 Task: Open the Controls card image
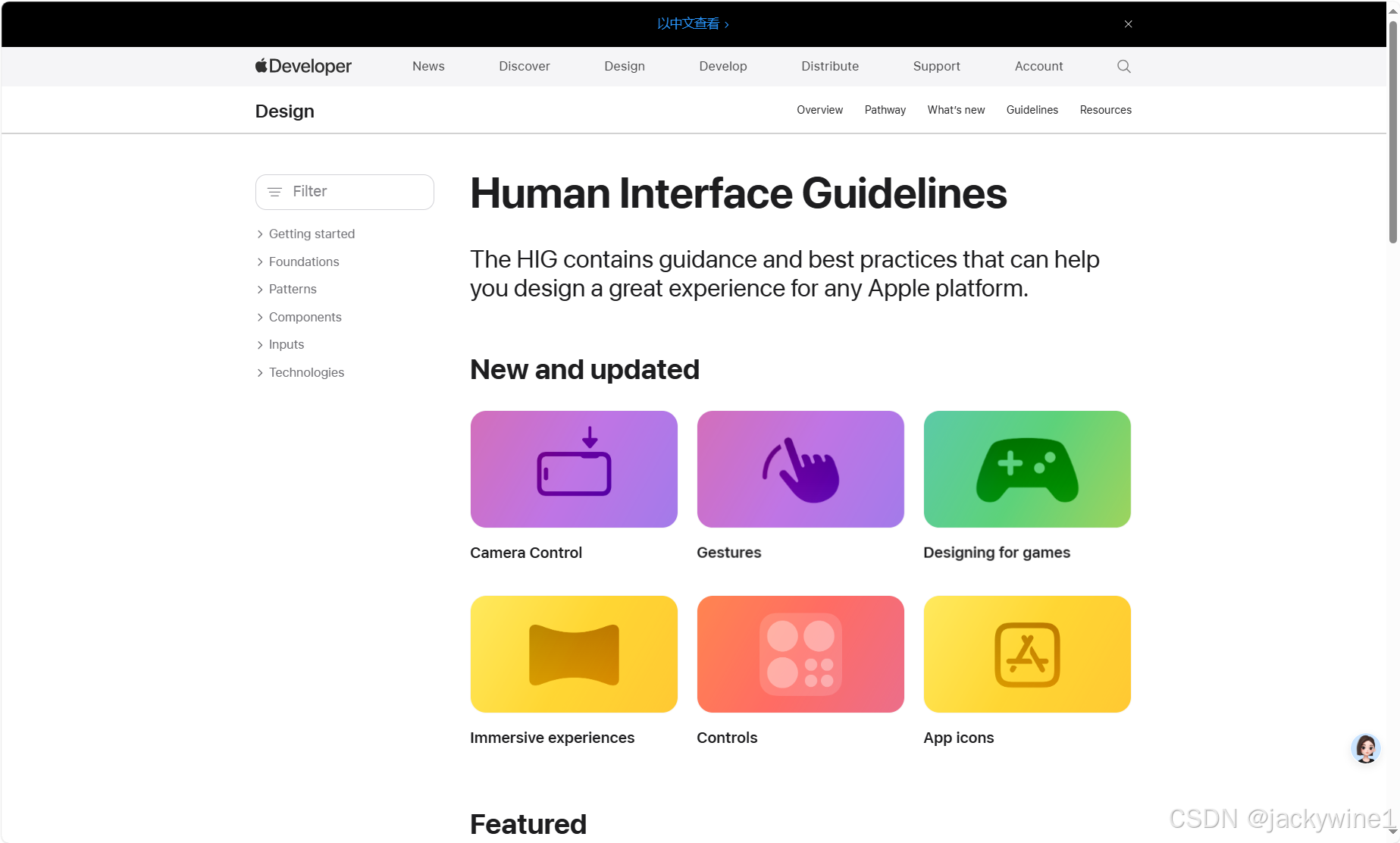(800, 654)
